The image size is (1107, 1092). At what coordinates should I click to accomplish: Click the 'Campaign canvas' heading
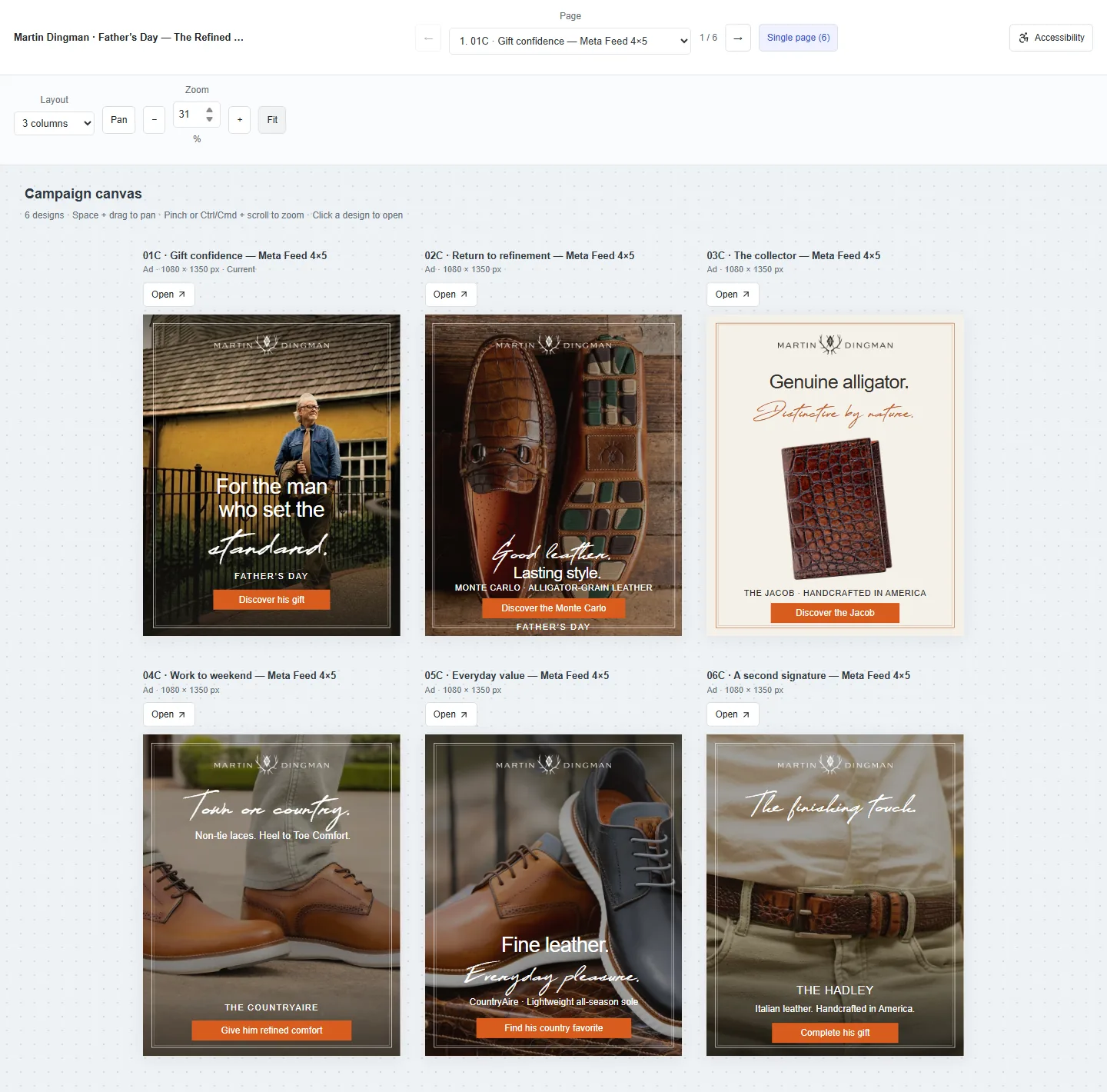(83, 194)
